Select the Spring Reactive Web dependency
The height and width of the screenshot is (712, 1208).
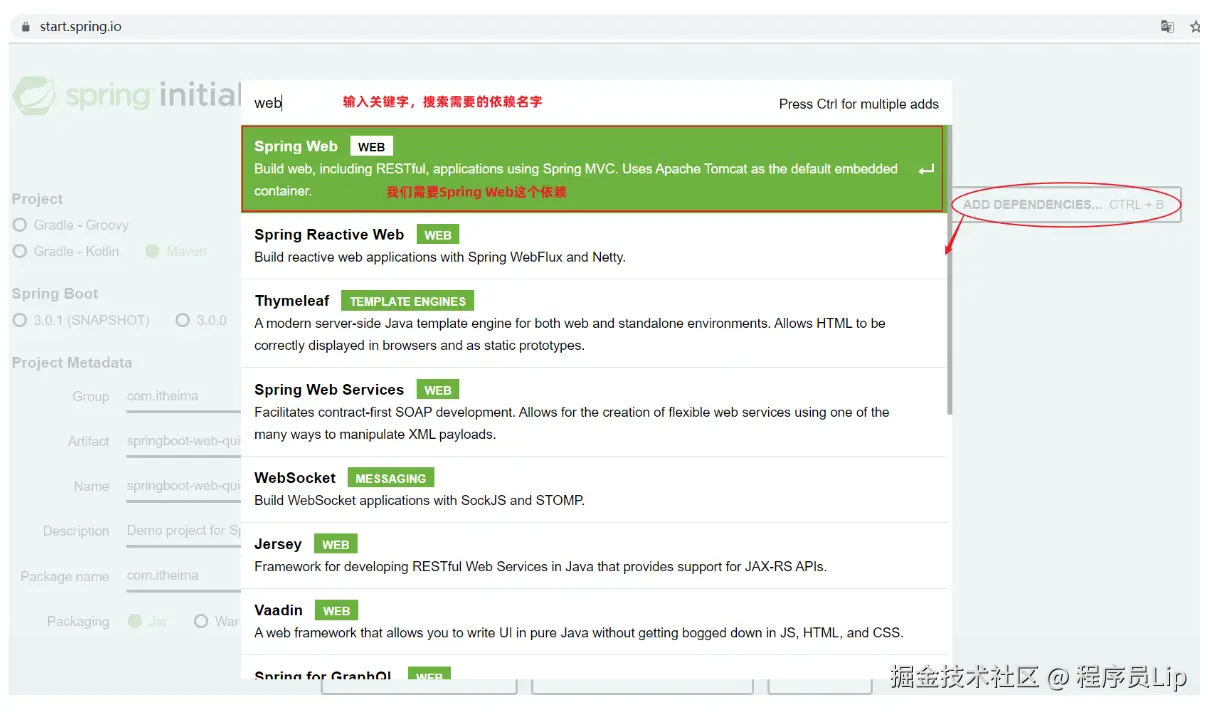click(594, 246)
